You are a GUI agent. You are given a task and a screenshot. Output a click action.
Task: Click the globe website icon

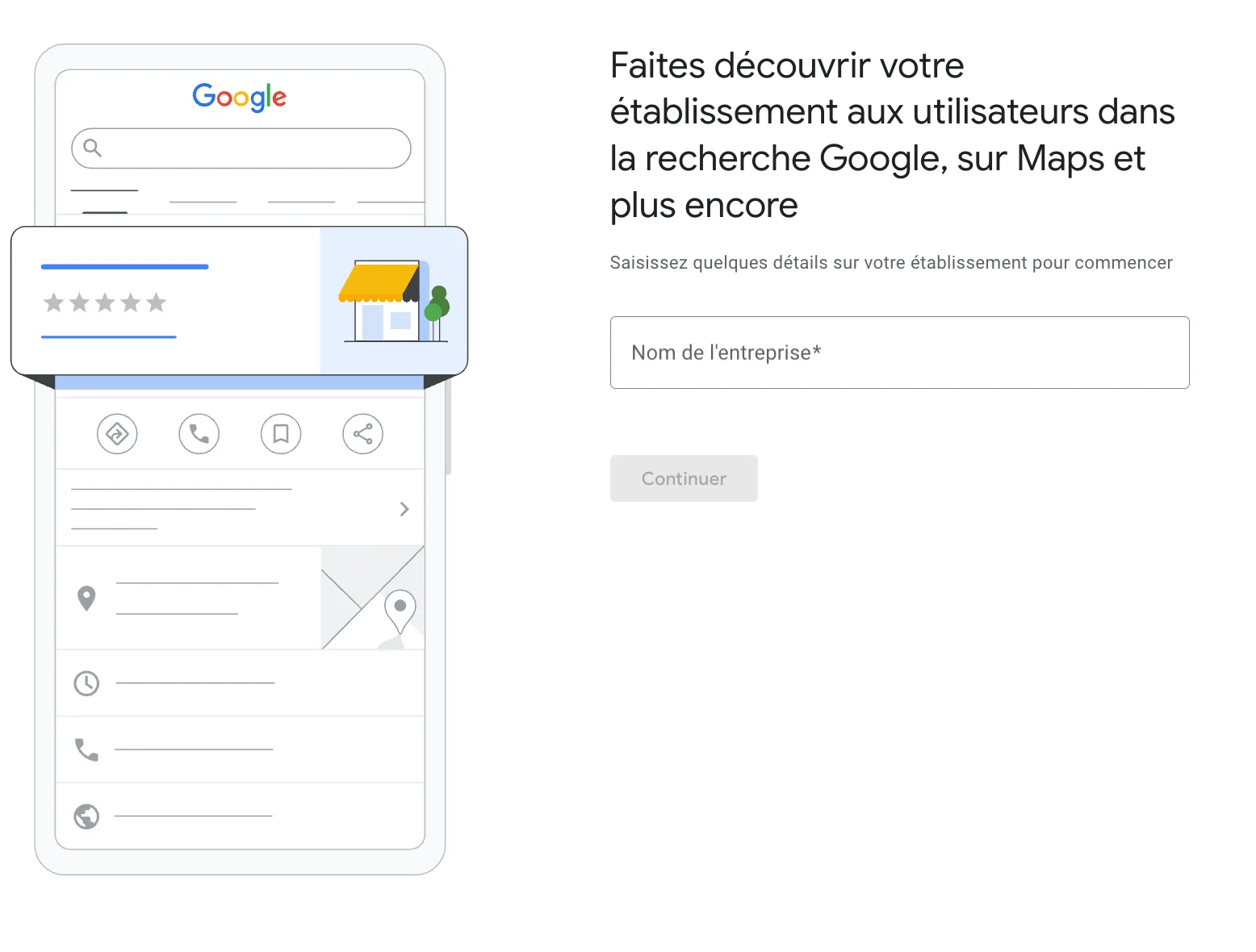pos(86,816)
